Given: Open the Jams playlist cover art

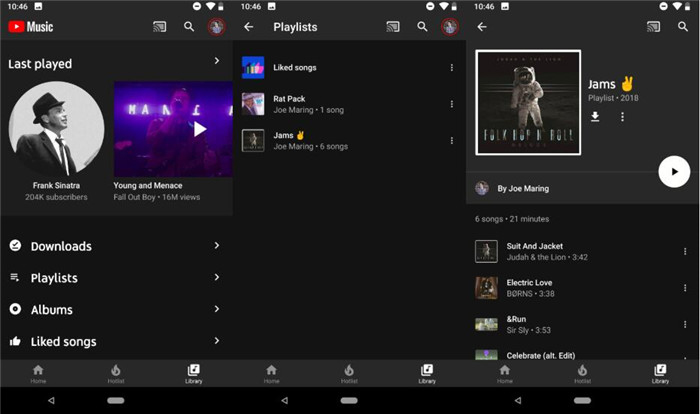Looking at the screenshot, I should [528, 103].
